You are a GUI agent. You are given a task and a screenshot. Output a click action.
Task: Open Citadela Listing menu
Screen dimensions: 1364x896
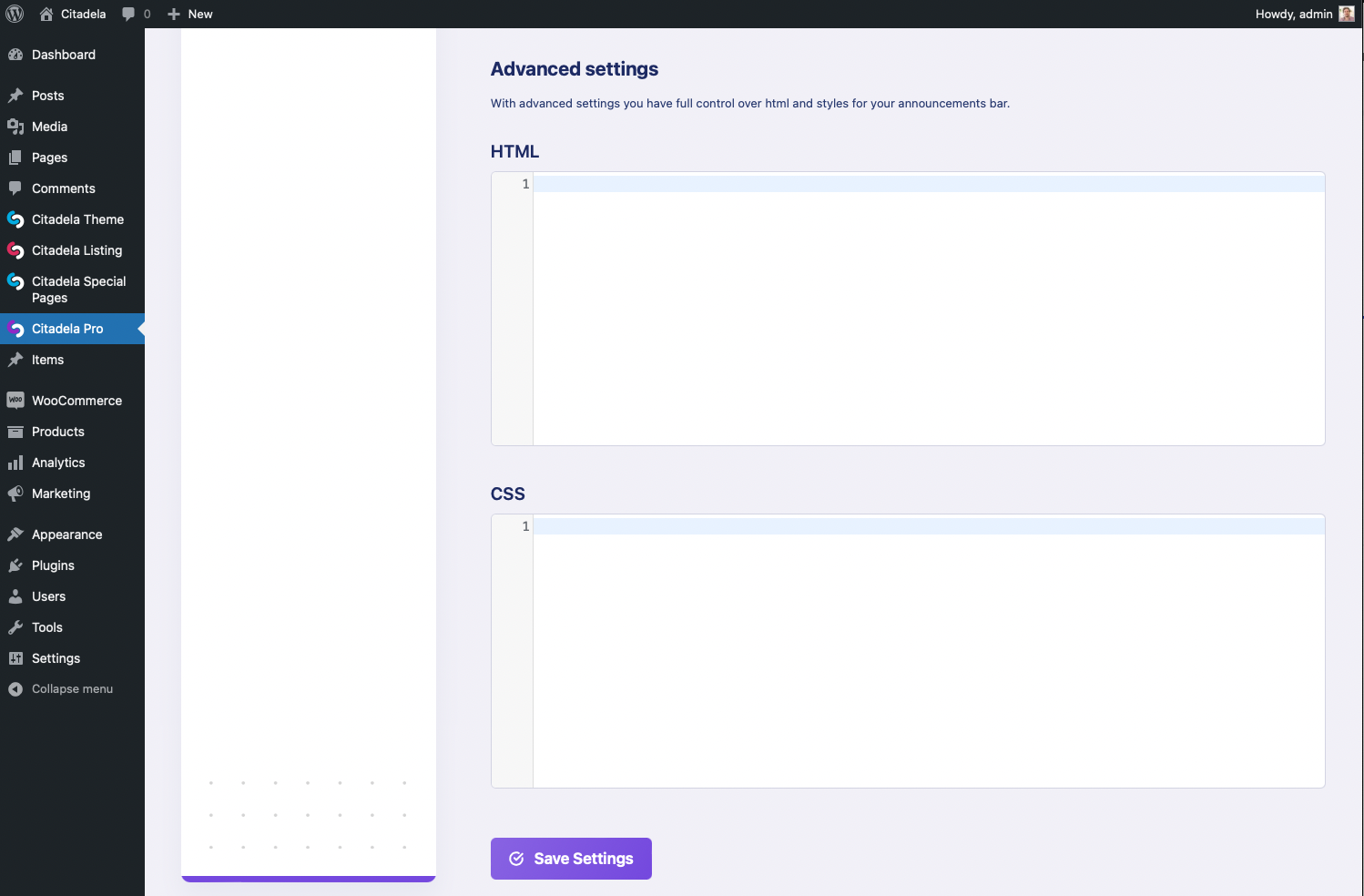pyautogui.click(x=72, y=250)
